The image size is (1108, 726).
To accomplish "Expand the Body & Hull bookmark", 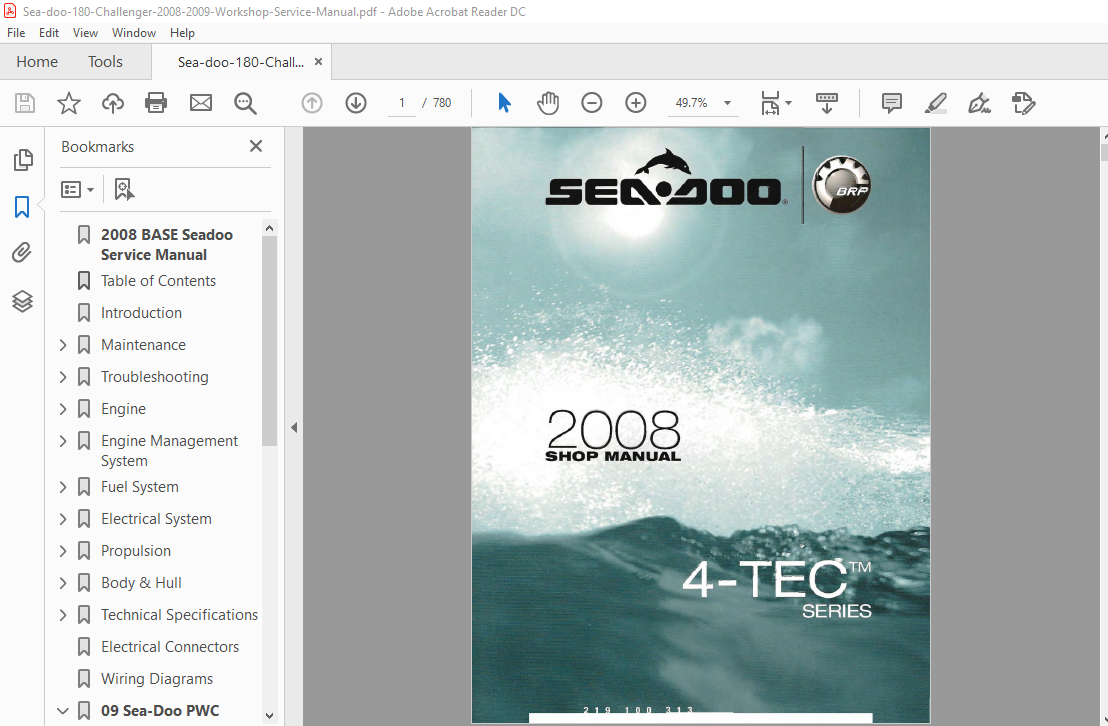I will [63, 582].
